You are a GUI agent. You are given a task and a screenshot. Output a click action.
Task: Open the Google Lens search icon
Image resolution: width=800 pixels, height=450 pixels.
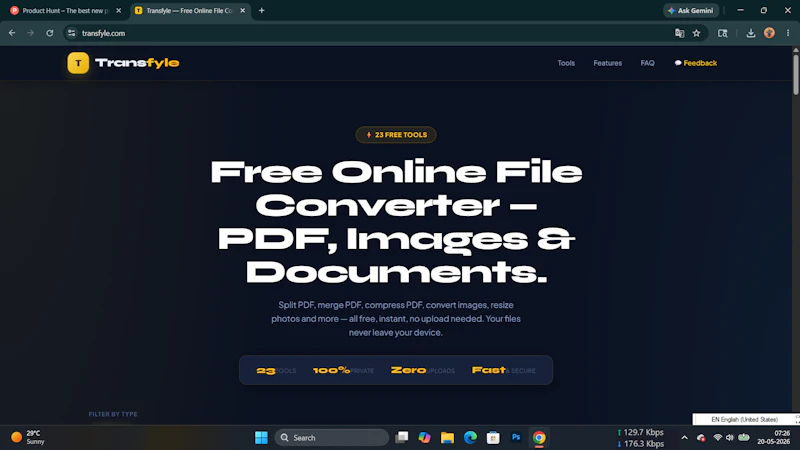pyautogui.click(x=722, y=33)
